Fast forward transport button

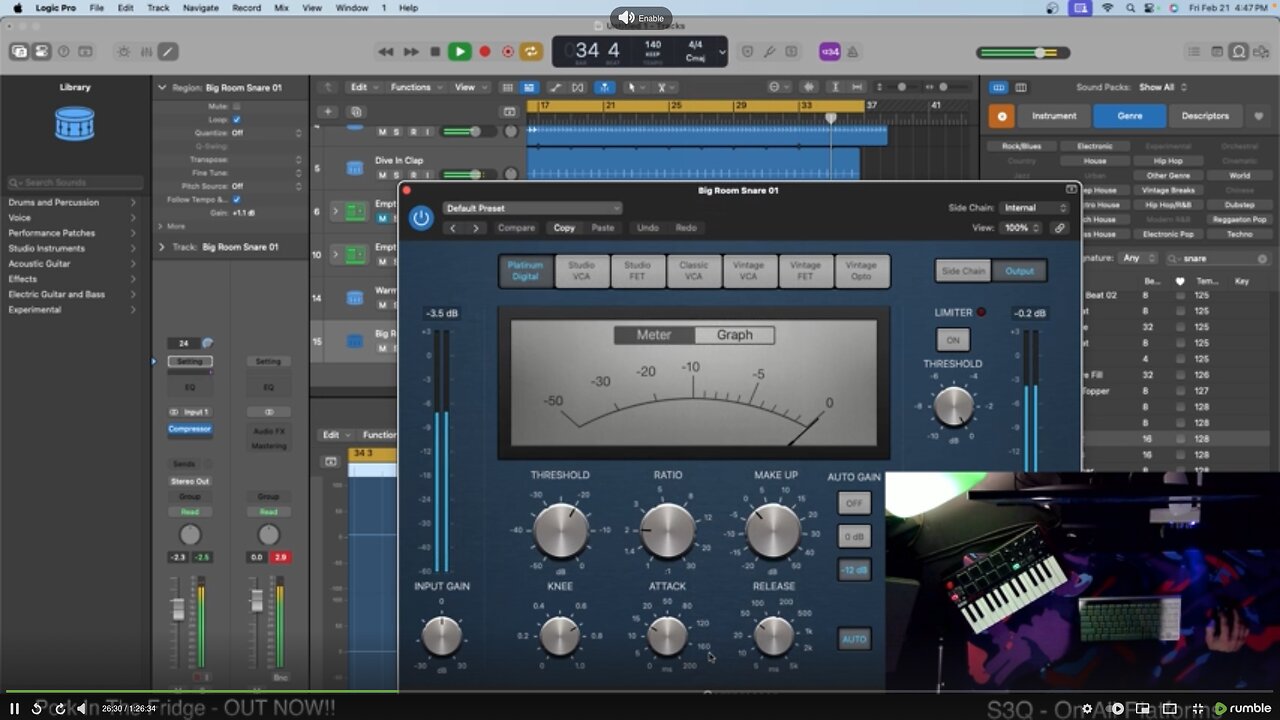click(411, 51)
